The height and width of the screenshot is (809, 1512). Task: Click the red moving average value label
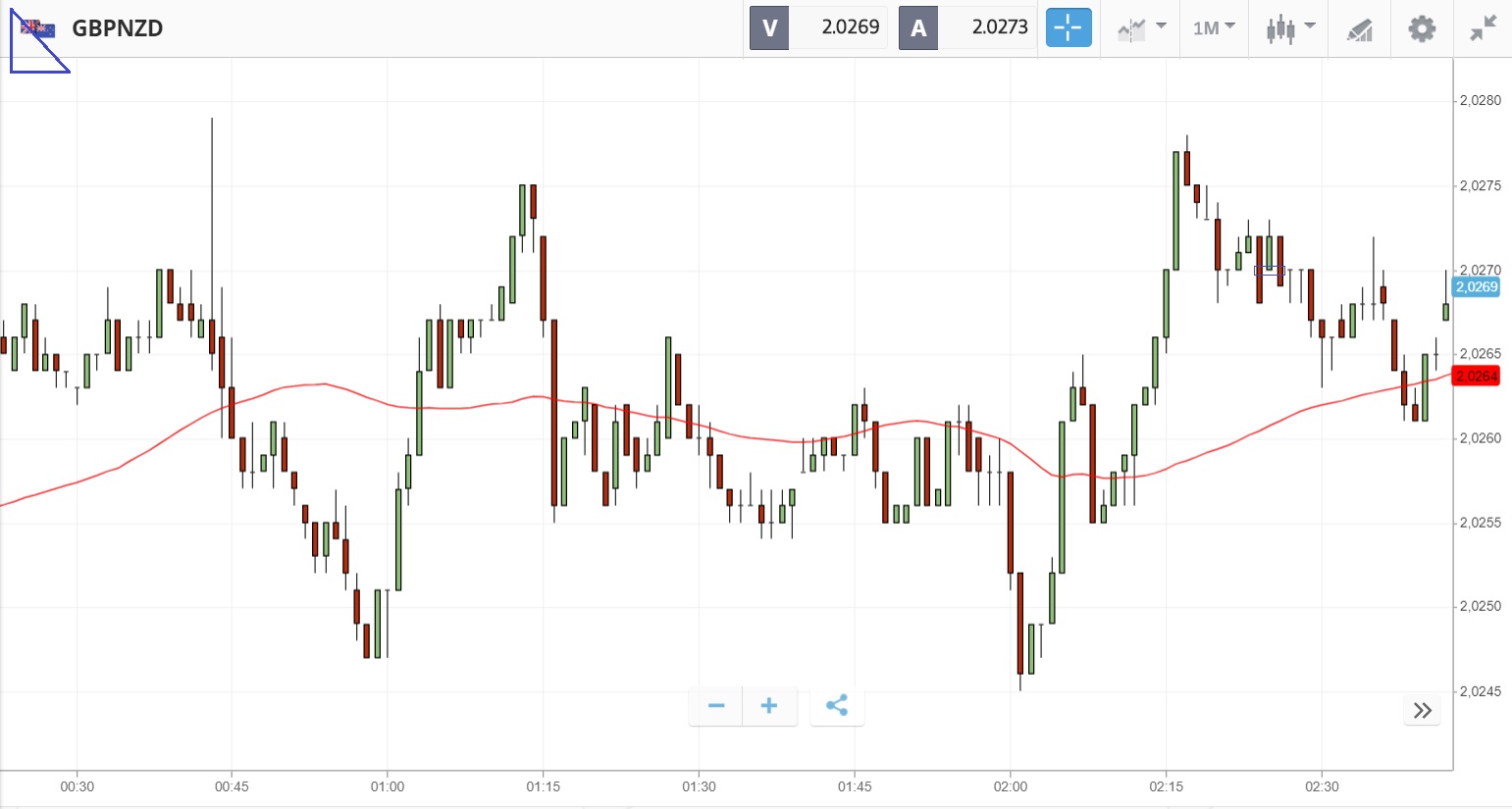click(1476, 377)
